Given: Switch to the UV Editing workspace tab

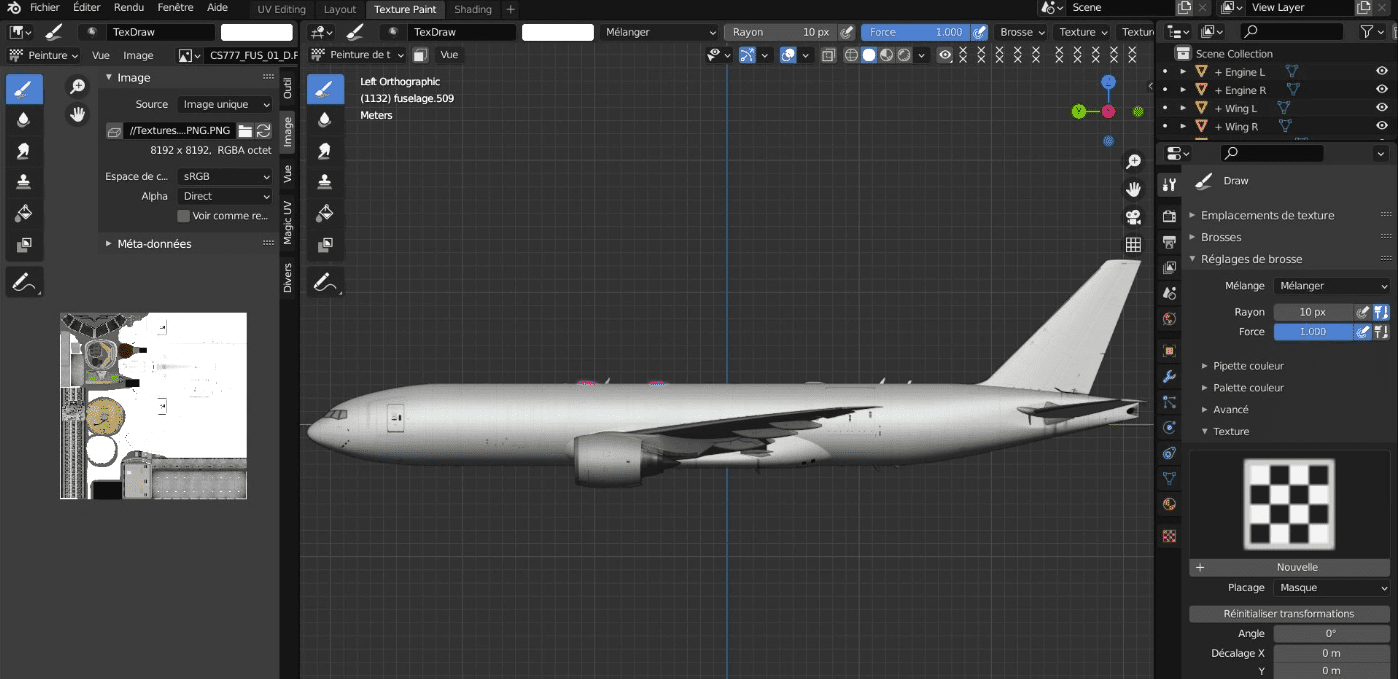Looking at the screenshot, I should point(281,9).
